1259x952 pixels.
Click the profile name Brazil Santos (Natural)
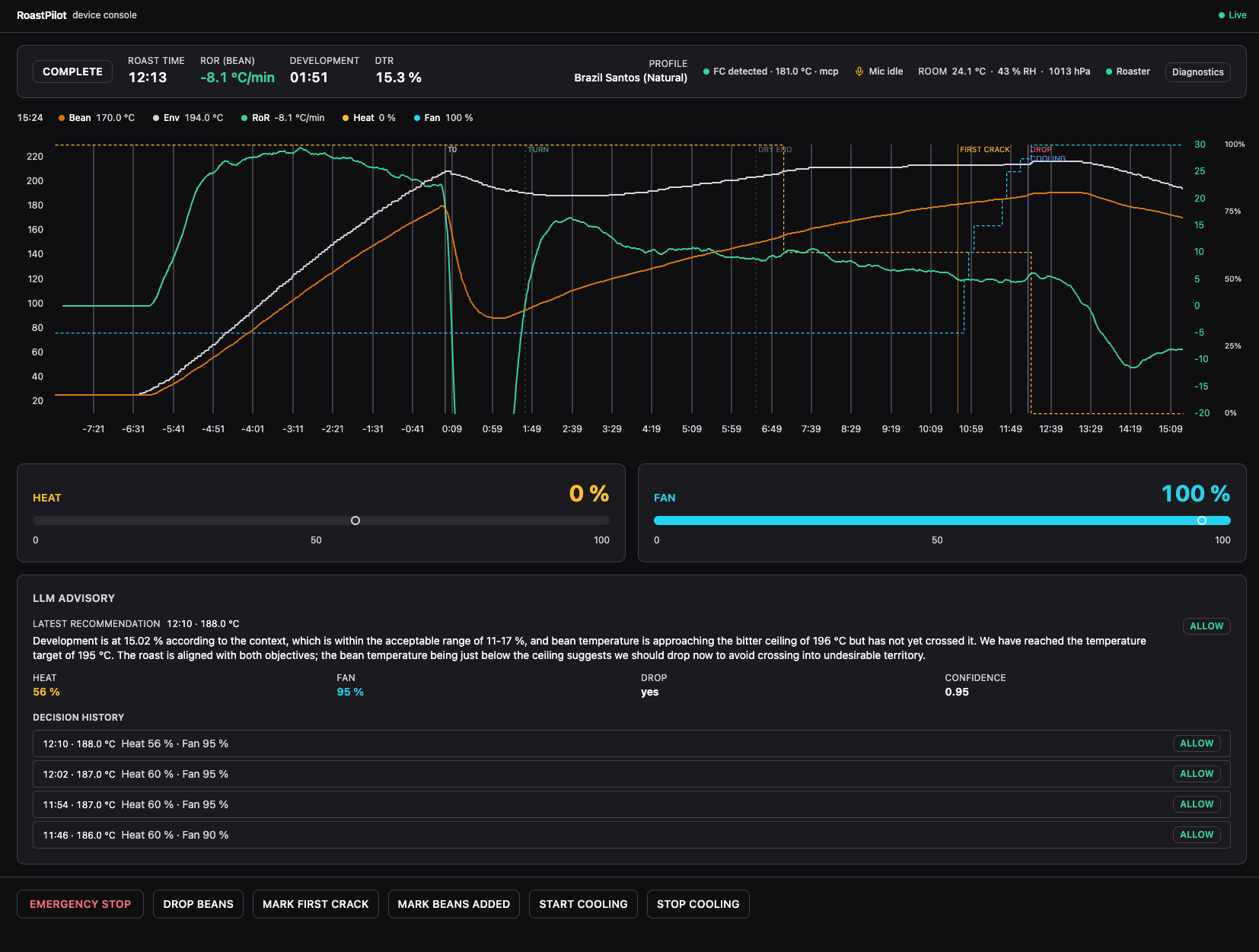(x=630, y=78)
